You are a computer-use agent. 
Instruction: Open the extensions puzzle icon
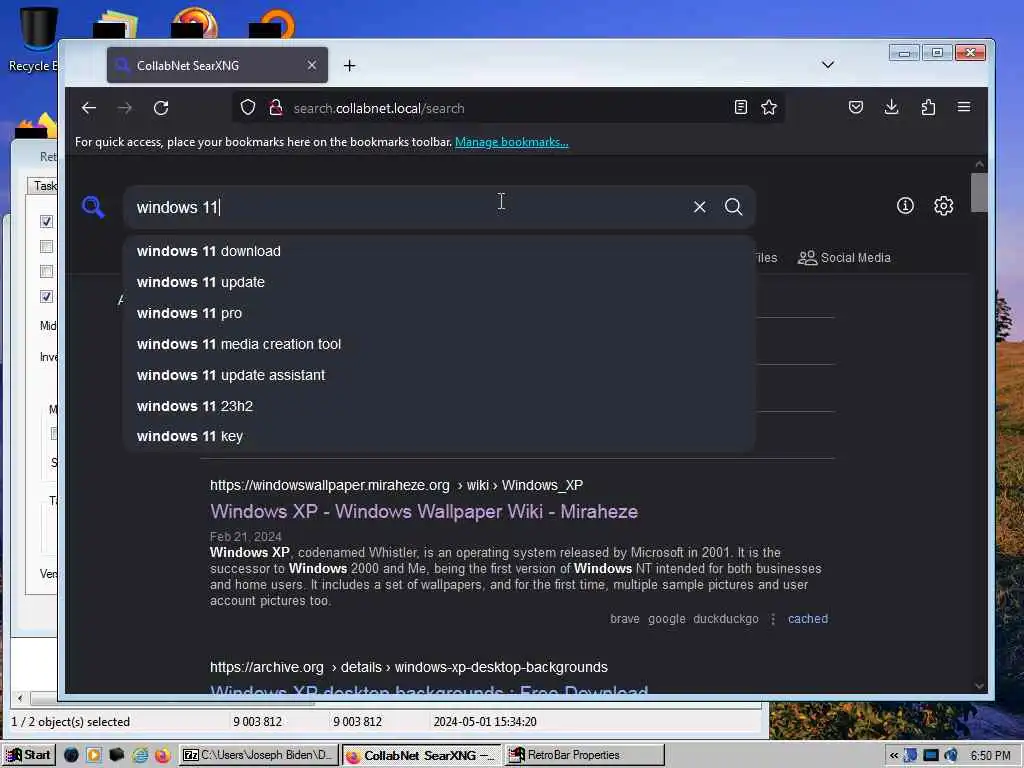click(928, 107)
